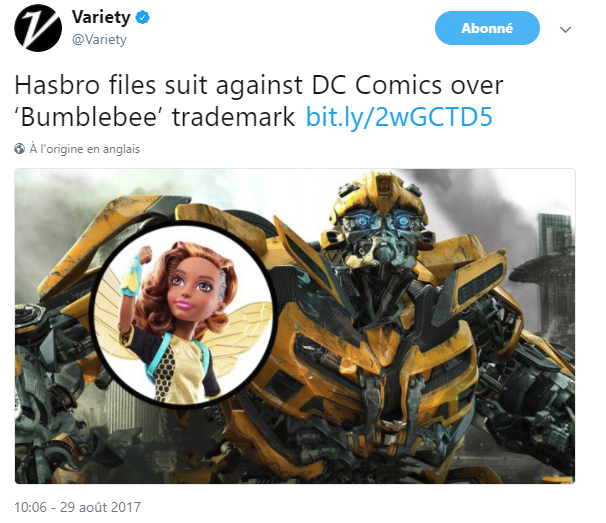This screenshot has width=606, height=523.
Task: Toggle the Abonné follow button
Action: pos(487,28)
